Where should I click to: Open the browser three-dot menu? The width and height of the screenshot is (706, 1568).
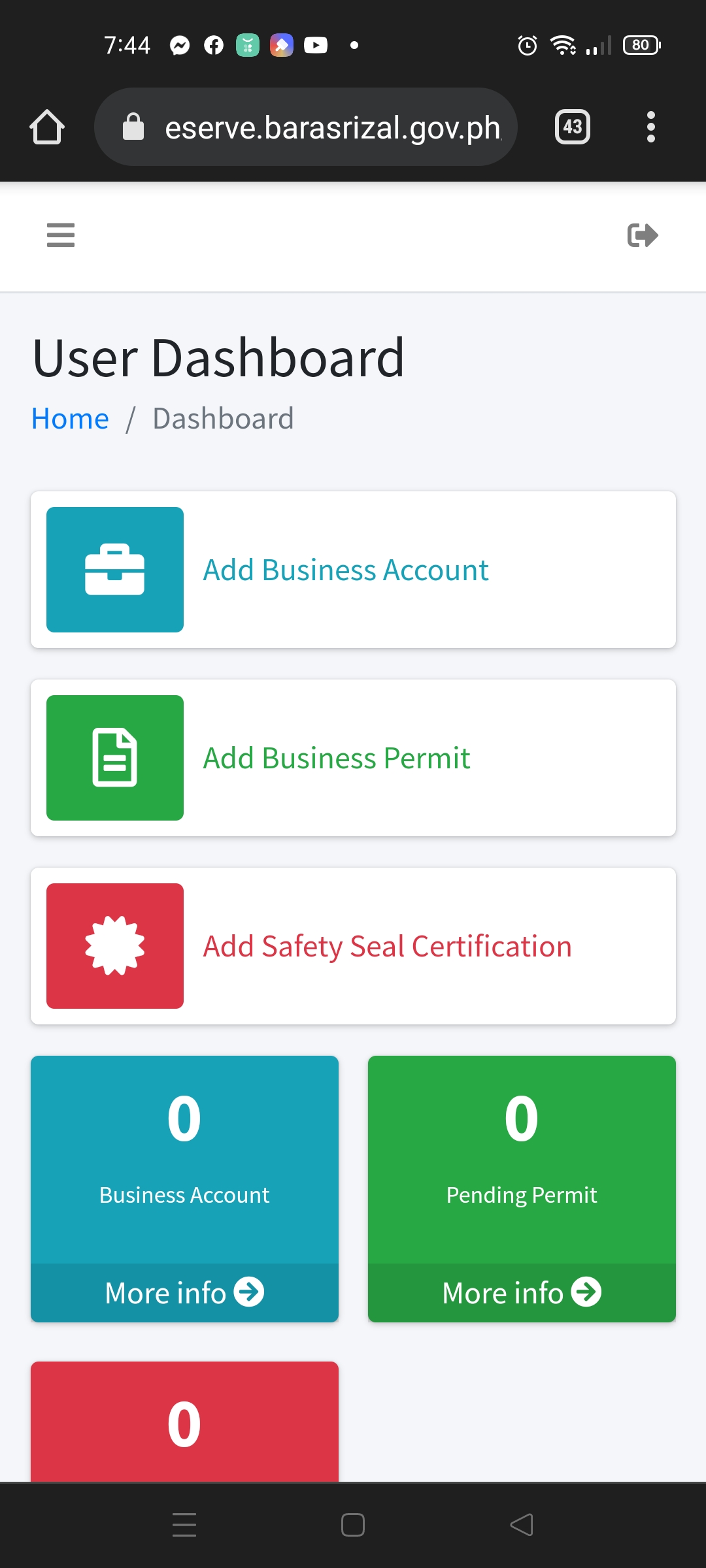(650, 127)
